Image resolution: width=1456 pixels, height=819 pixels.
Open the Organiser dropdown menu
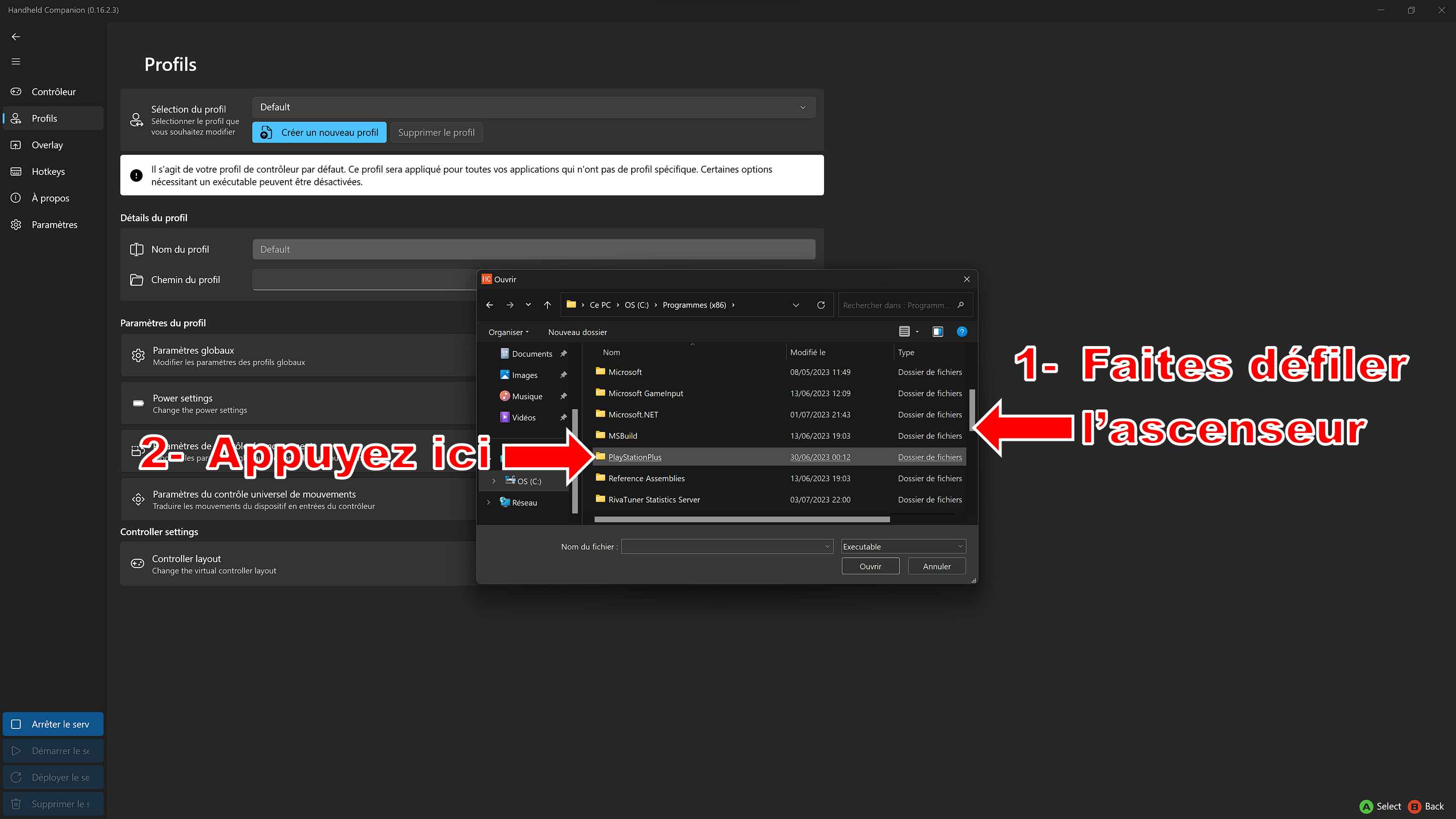click(508, 332)
